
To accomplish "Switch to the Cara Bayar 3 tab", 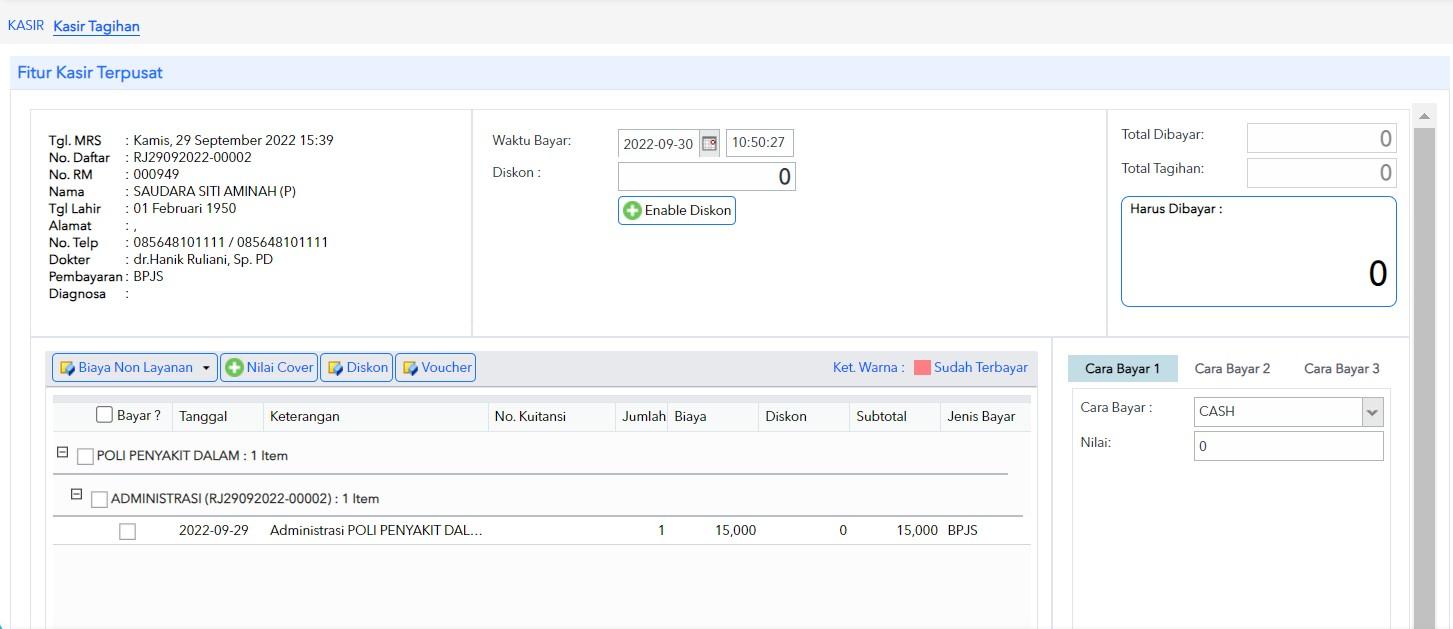I will click(1342, 369).
